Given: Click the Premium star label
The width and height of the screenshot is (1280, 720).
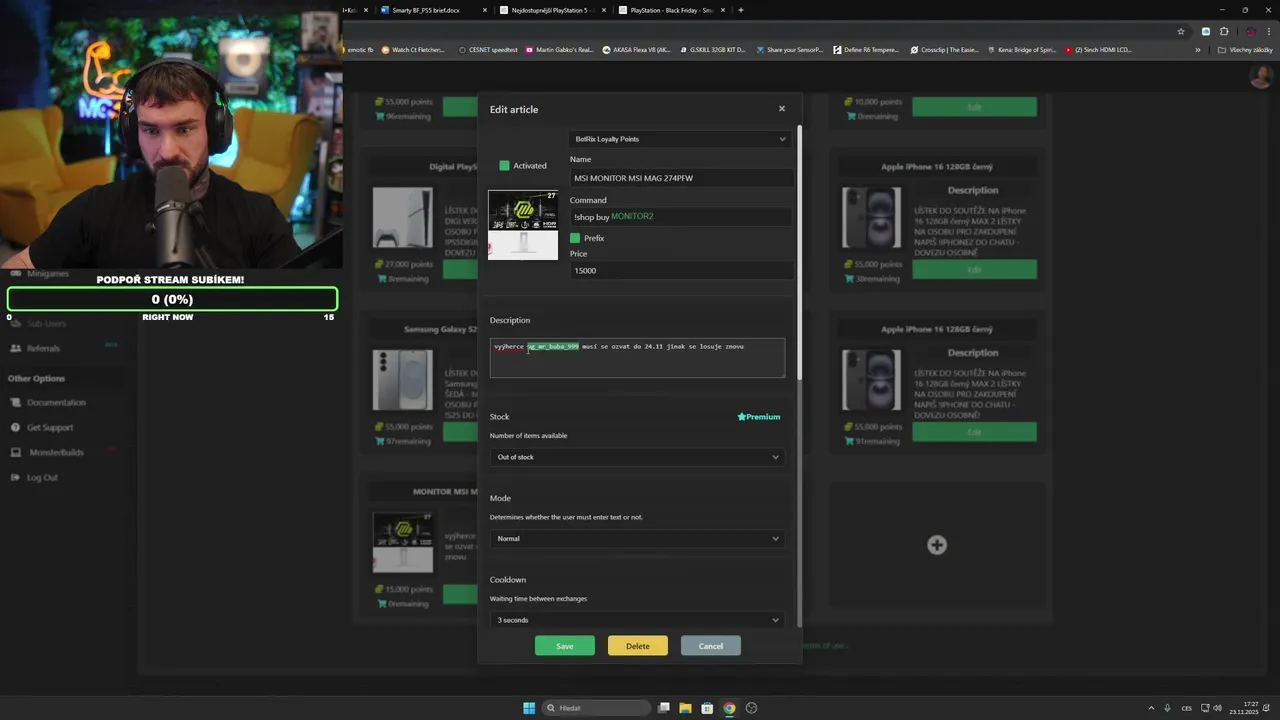Looking at the screenshot, I should pyautogui.click(x=759, y=417).
